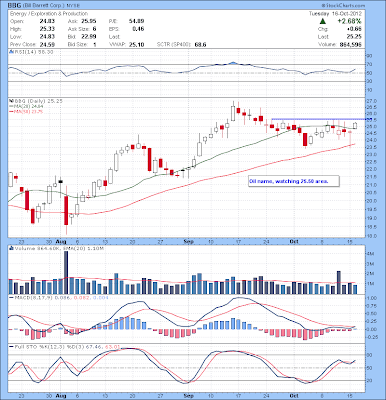Click the Ask value 25.95
This screenshot has width=386, height=400.
pyautogui.click(x=89, y=21)
